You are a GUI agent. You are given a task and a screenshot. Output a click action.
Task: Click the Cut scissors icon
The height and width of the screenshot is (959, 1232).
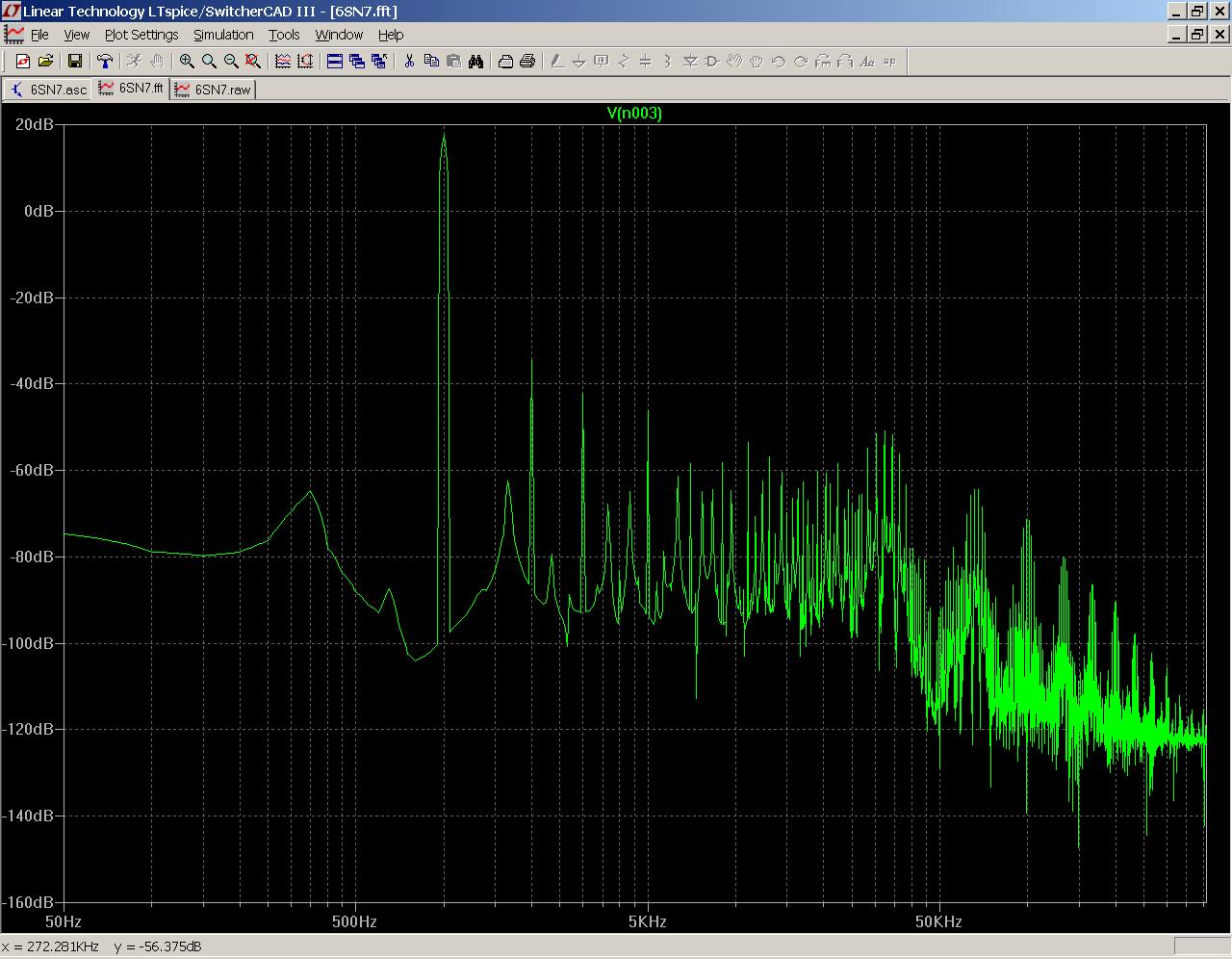click(409, 62)
